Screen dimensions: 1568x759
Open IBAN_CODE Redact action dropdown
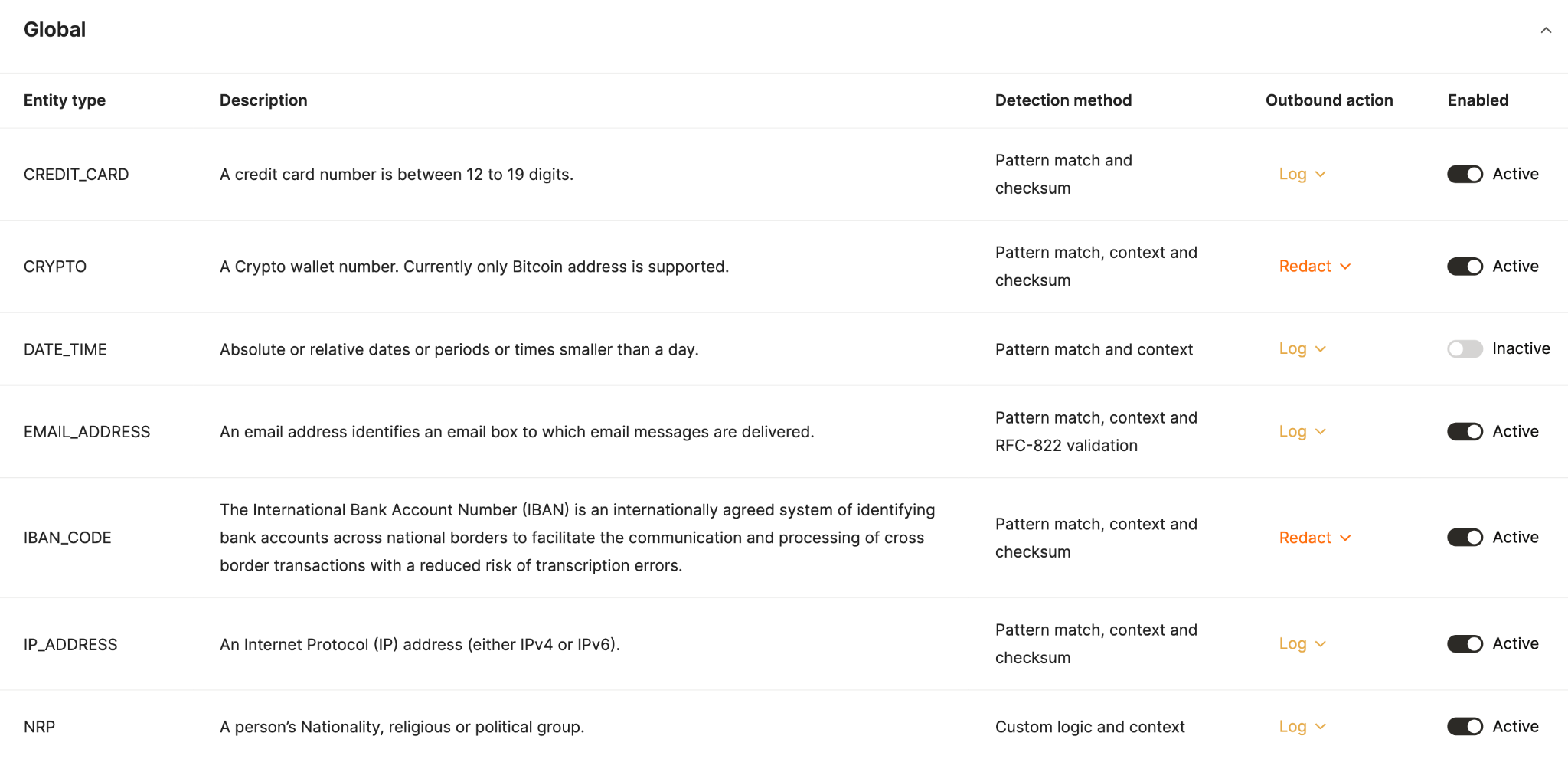[1315, 538]
